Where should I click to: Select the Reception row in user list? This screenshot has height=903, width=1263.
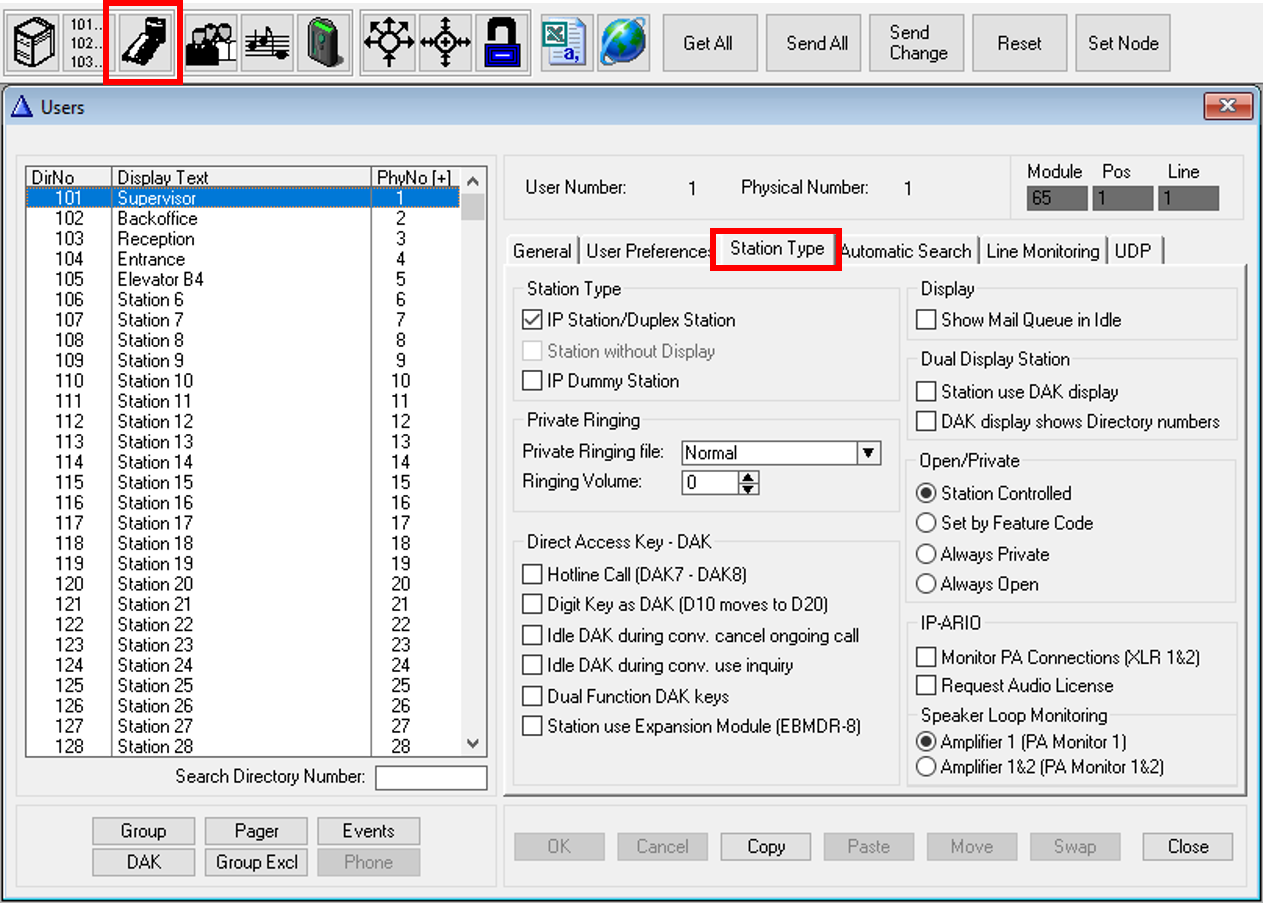(x=243, y=239)
